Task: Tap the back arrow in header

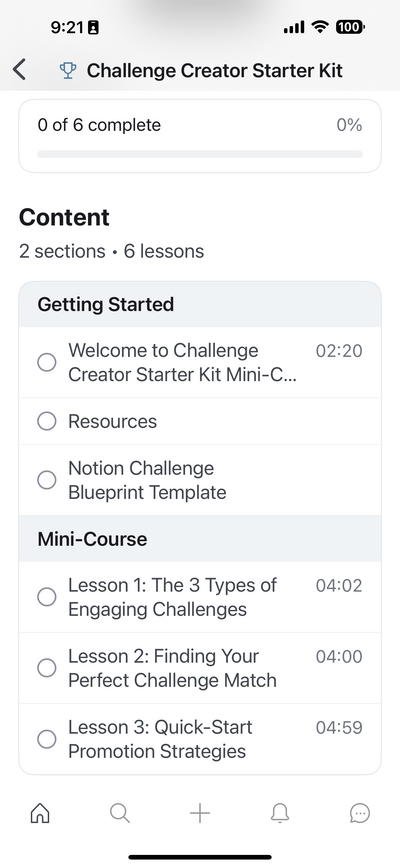Action: coord(19,70)
